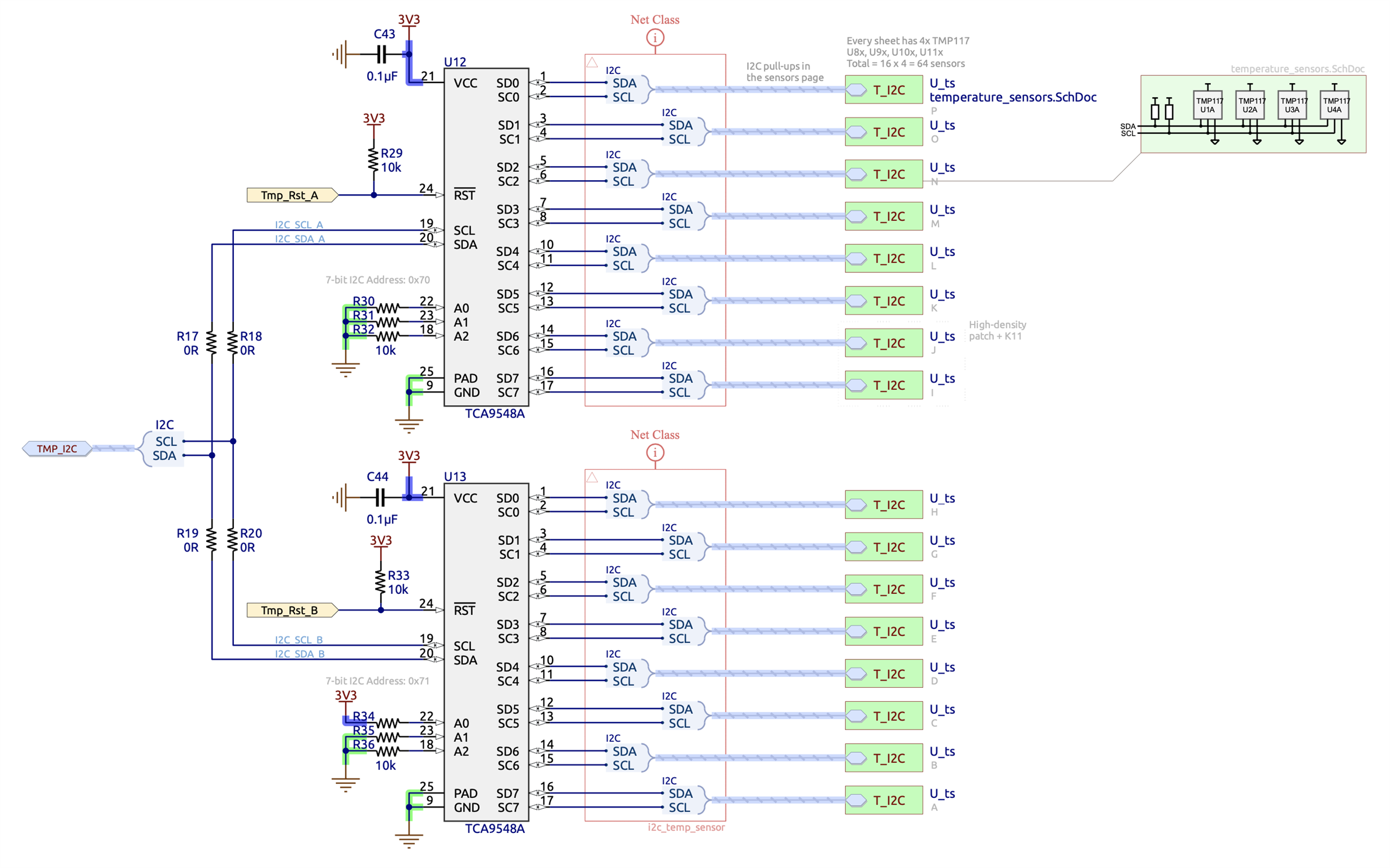The image size is (1390, 868).
Task: Click the VCC pin label on U13
Action: click(x=466, y=498)
